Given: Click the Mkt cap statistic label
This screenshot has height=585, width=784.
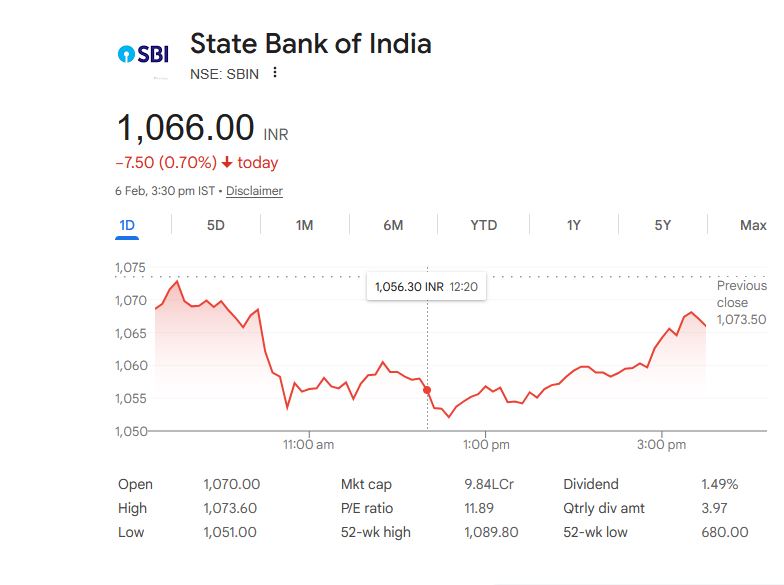Looking at the screenshot, I should [x=364, y=484].
